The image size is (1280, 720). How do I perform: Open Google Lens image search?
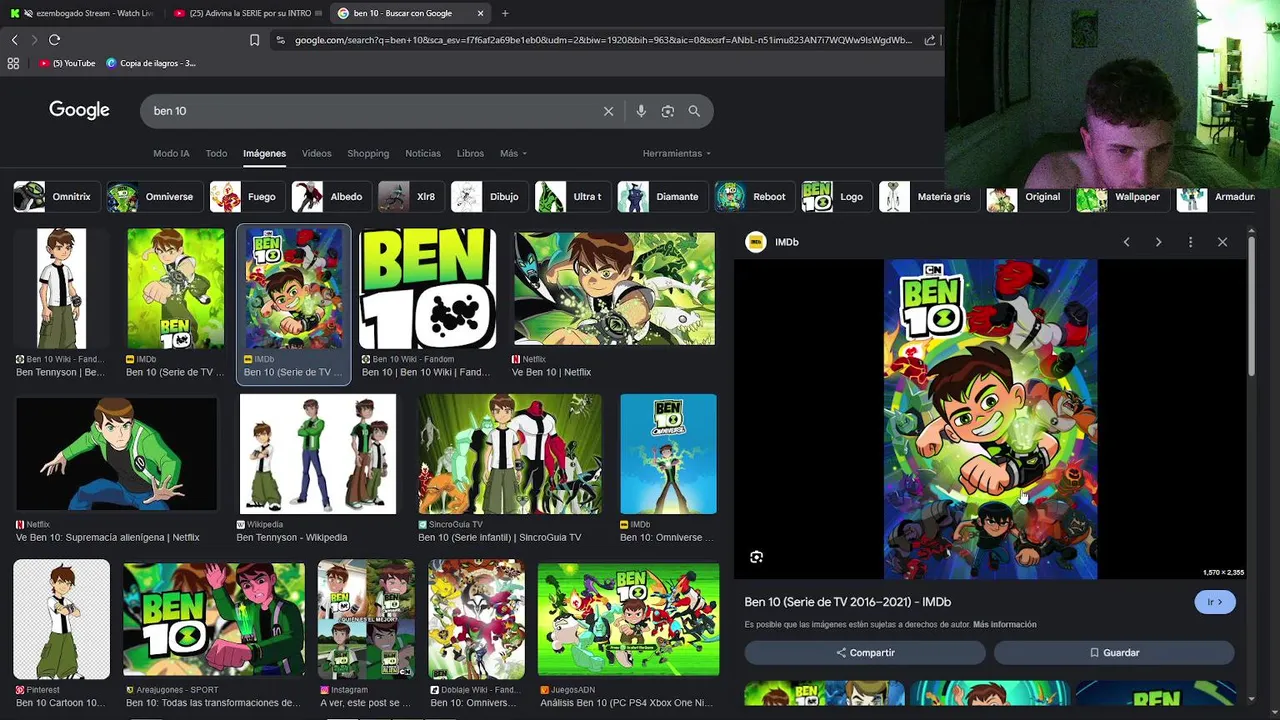[668, 111]
